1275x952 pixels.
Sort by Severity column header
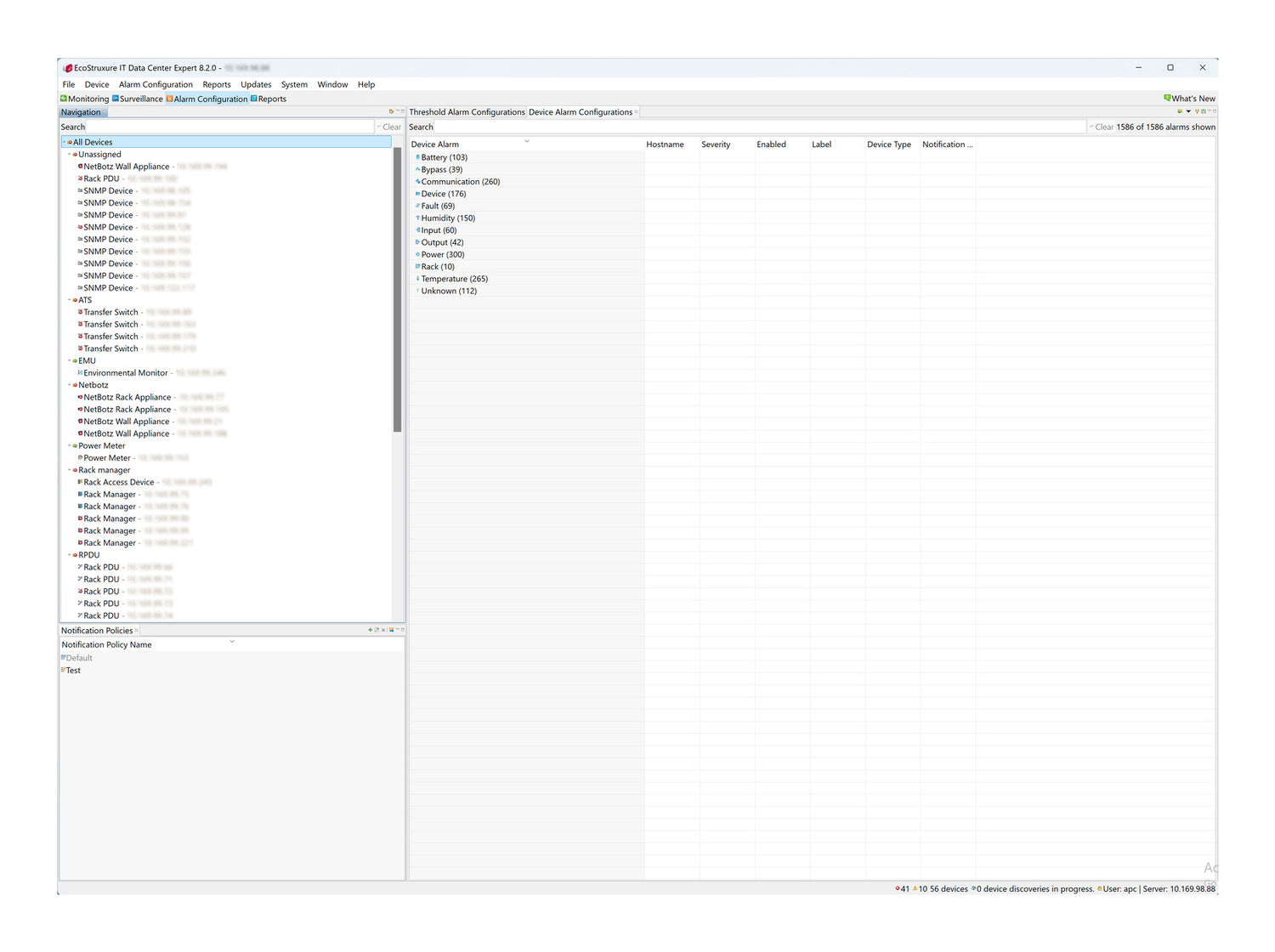click(727, 144)
